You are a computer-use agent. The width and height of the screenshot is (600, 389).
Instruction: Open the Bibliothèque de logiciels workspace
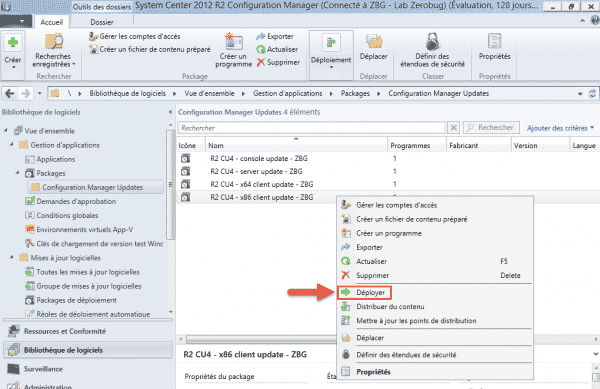click(88, 350)
